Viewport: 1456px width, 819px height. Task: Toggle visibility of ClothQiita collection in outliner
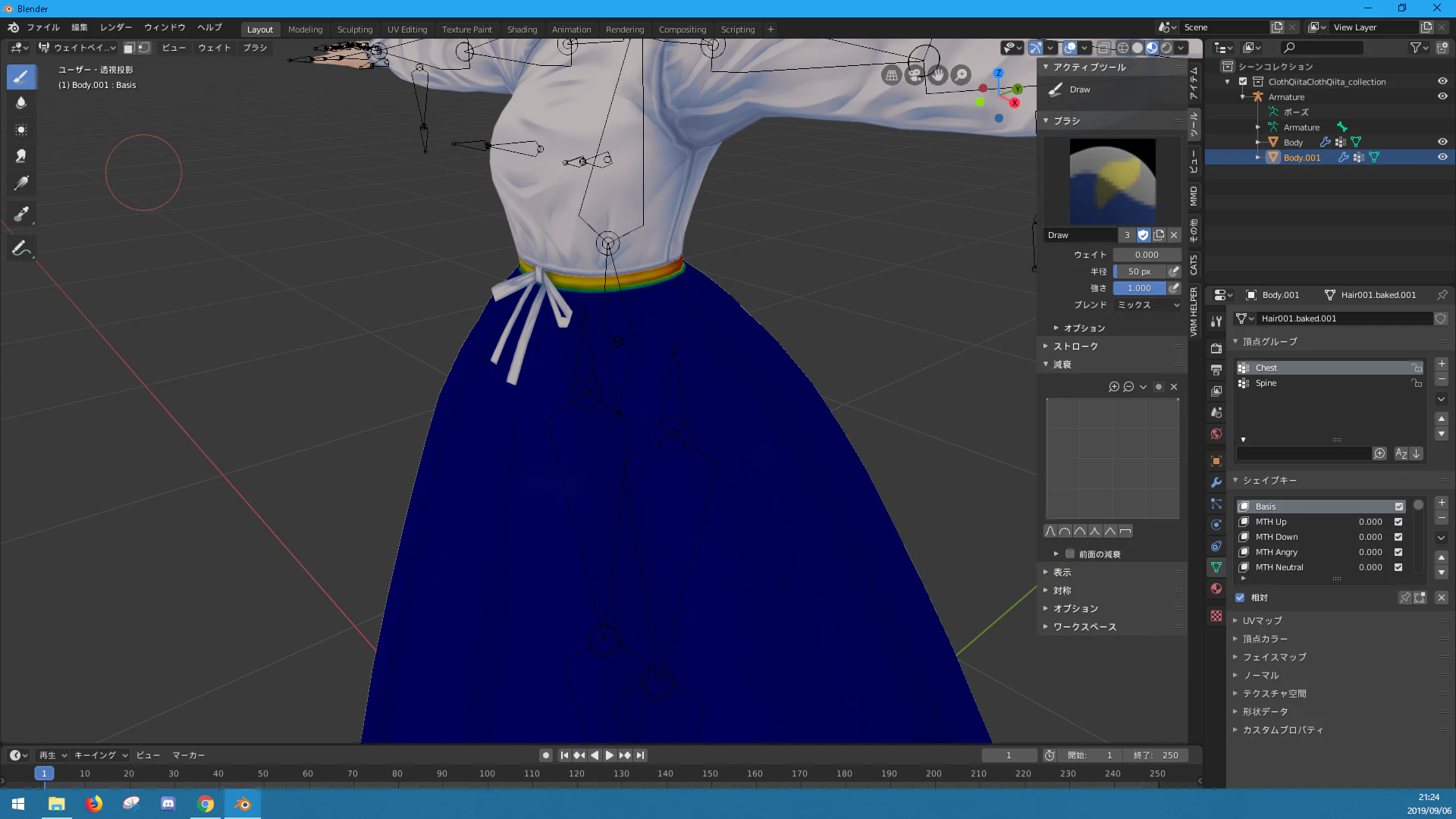(x=1442, y=81)
